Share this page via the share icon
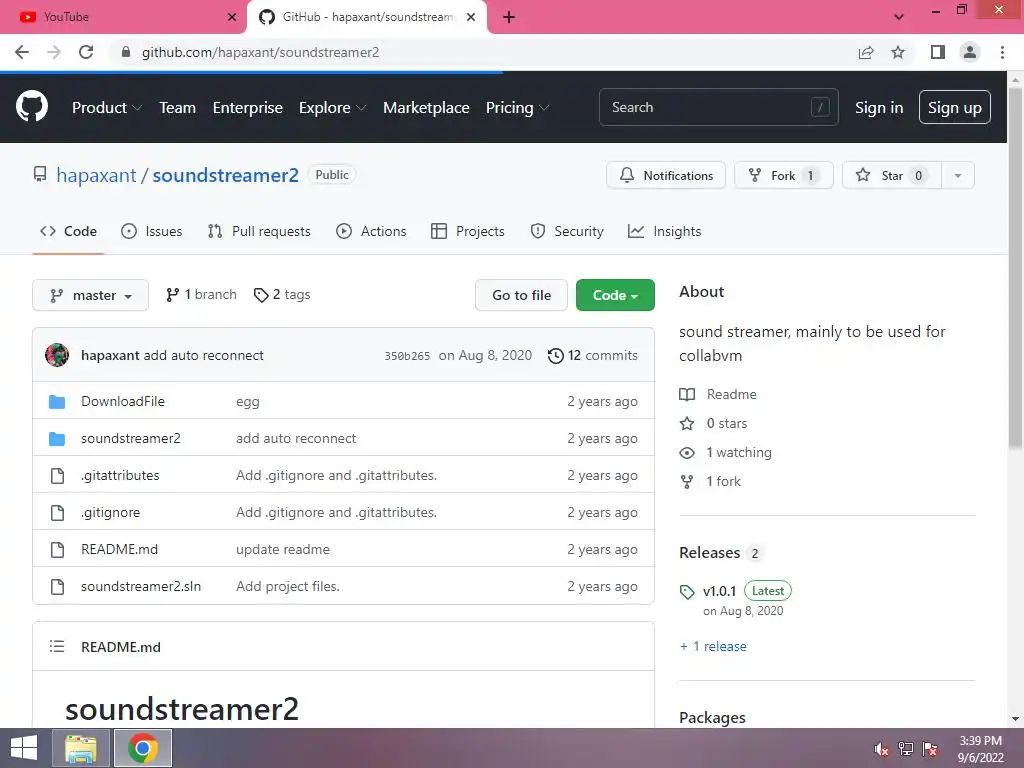 866,52
